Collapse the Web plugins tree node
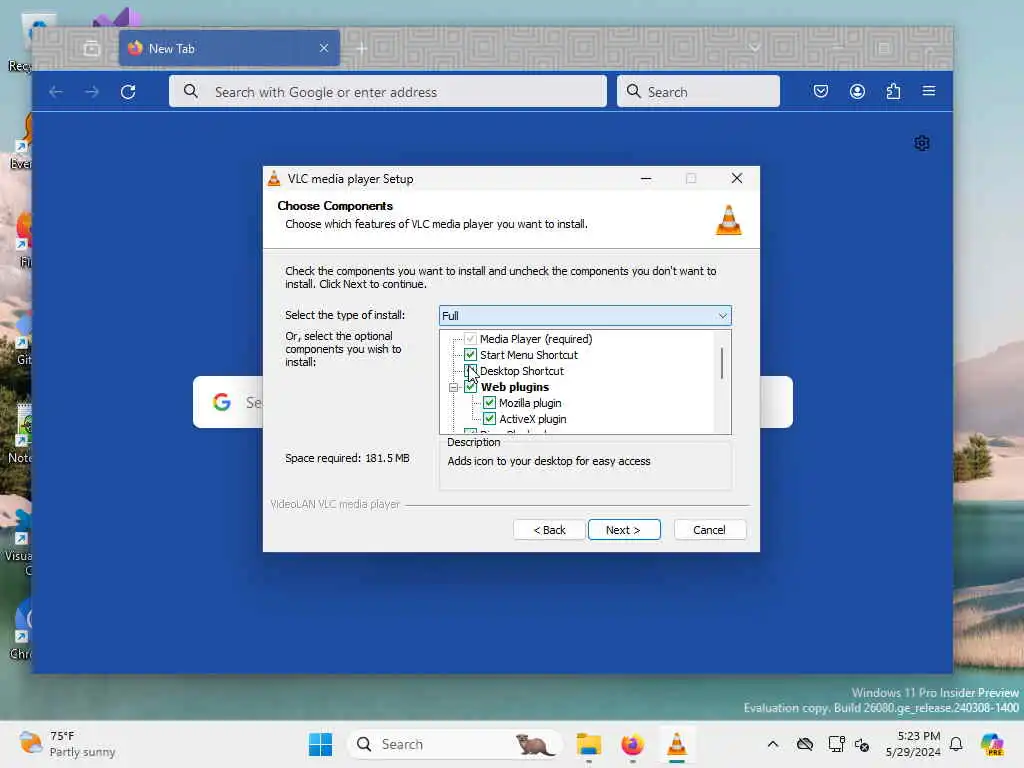This screenshot has width=1024, height=768. pyautogui.click(x=454, y=387)
